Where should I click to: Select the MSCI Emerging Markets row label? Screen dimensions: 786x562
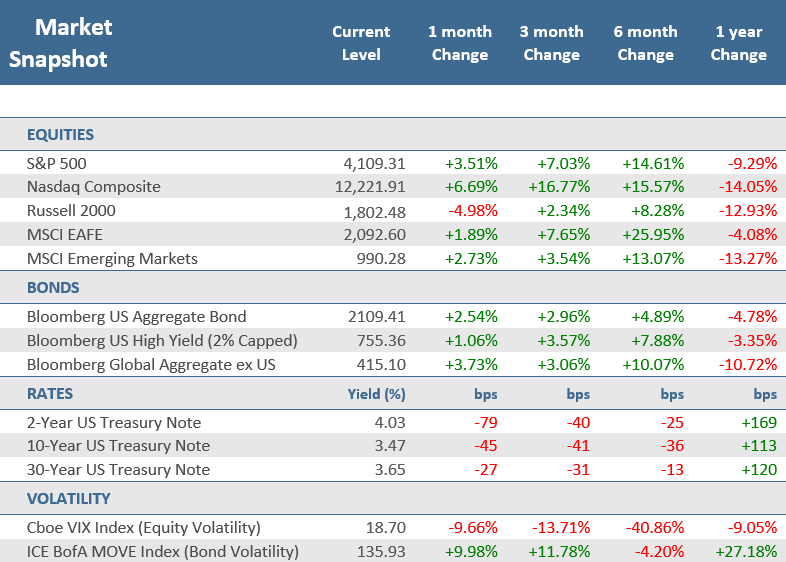pos(112,259)
